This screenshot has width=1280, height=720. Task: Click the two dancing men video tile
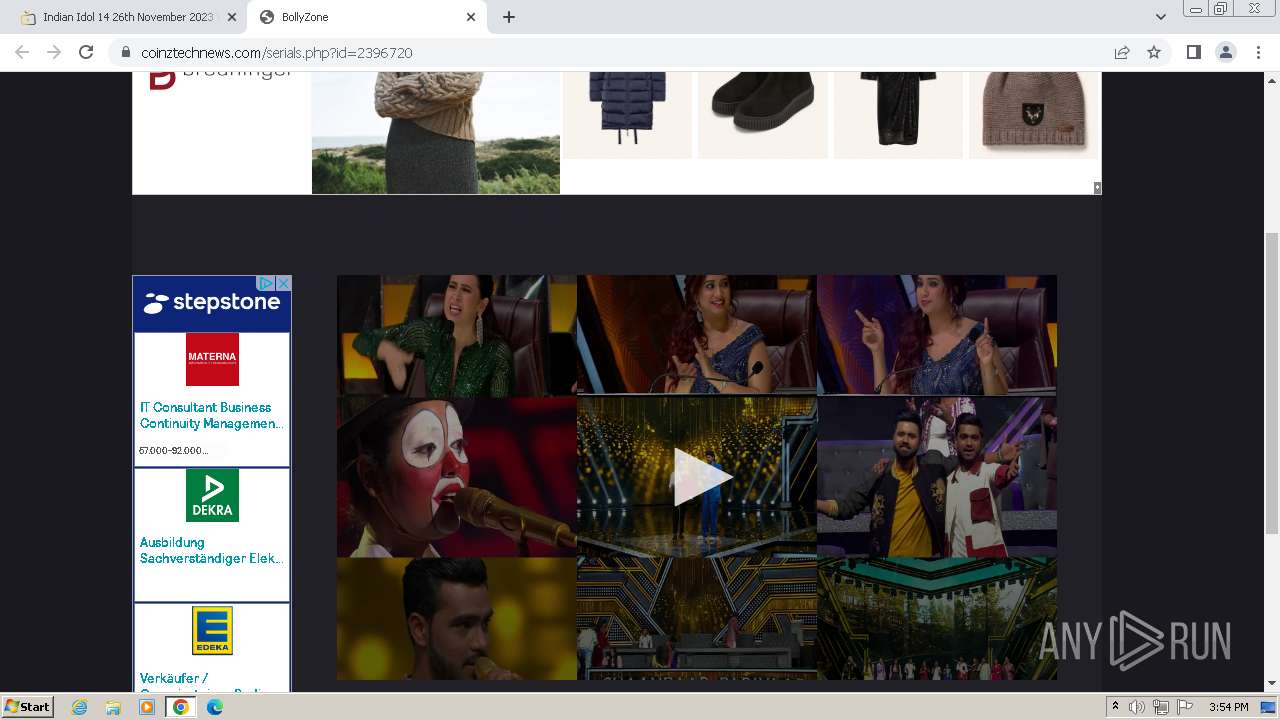937,477
